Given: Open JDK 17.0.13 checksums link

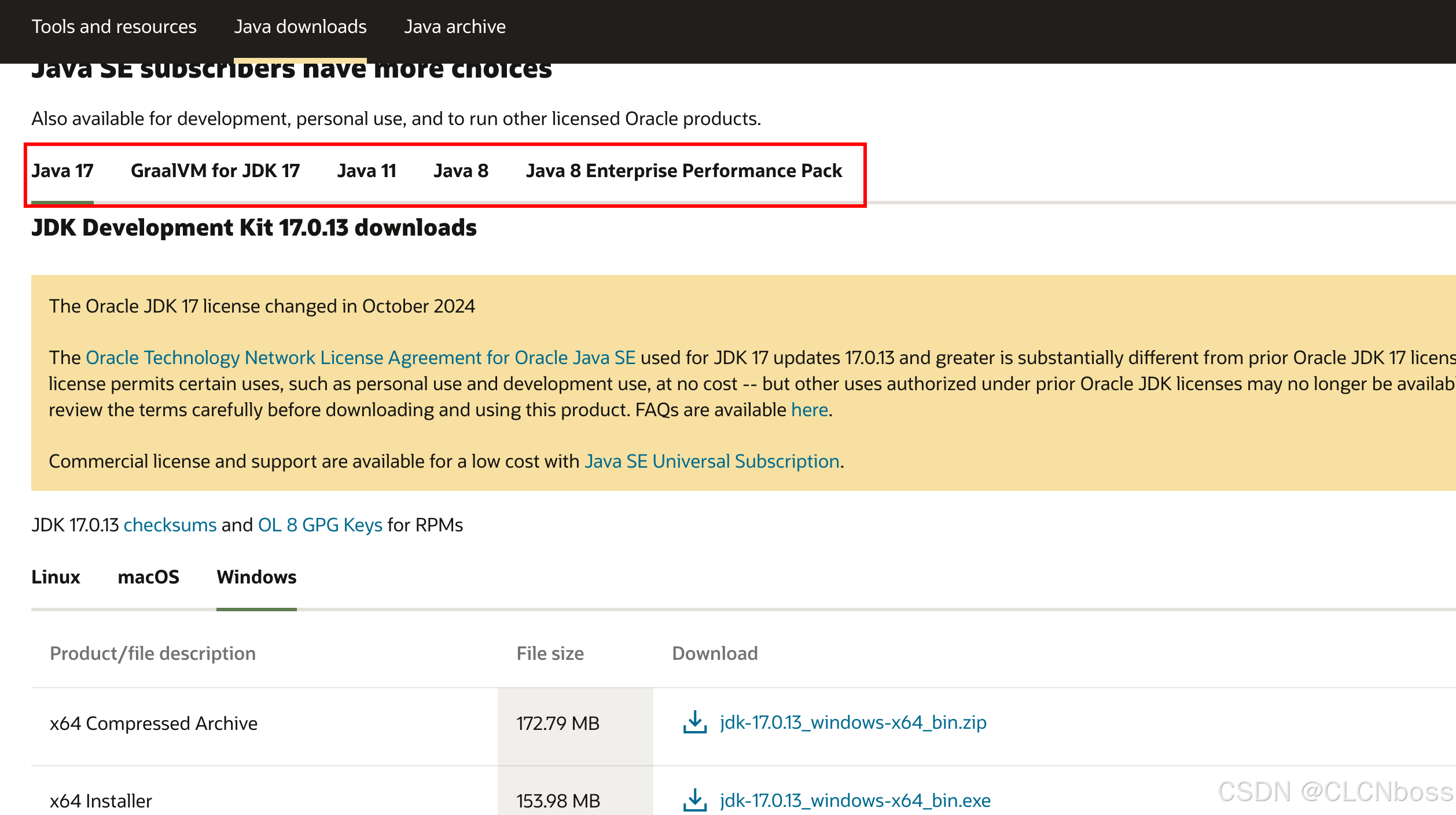Looking at the screenshot, I should [170, 525].
